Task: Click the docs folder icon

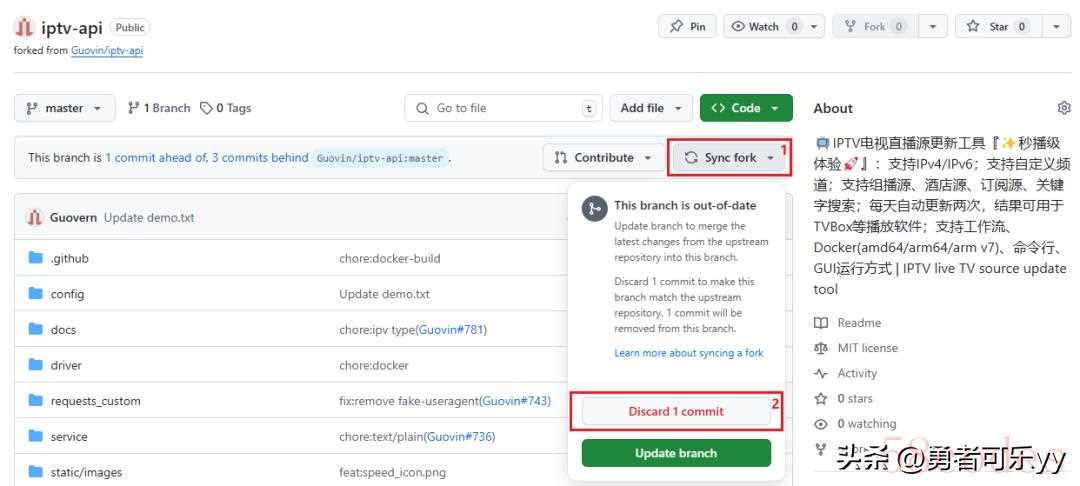Action: click(36, 329)
